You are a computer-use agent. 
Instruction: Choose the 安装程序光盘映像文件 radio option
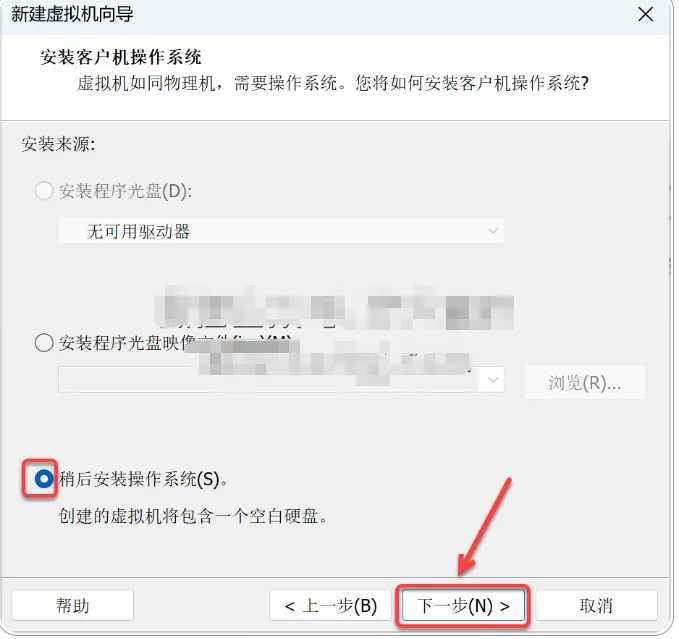click(x=44, y=343)
